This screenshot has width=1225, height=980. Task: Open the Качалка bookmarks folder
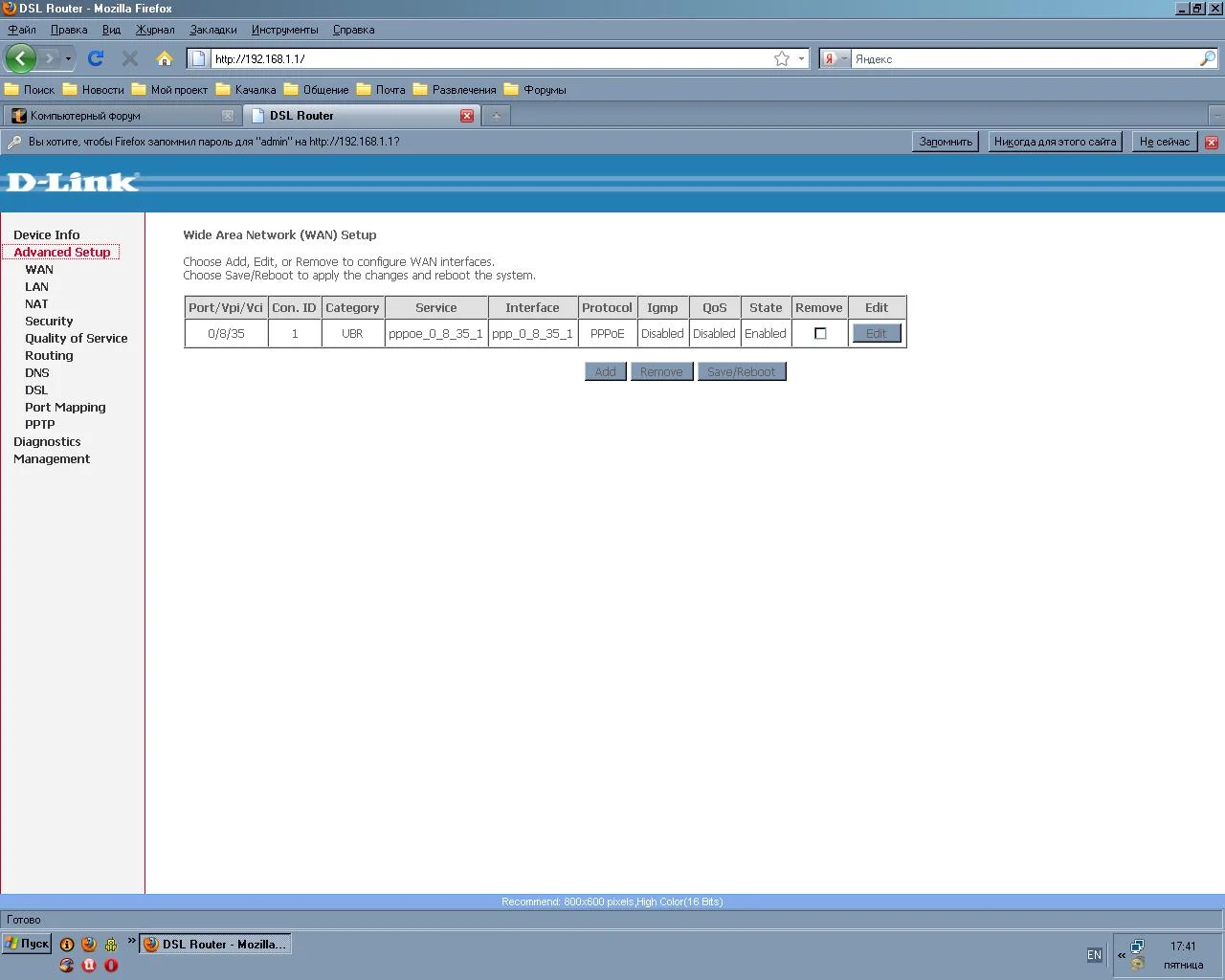click(x=246, y=90)
